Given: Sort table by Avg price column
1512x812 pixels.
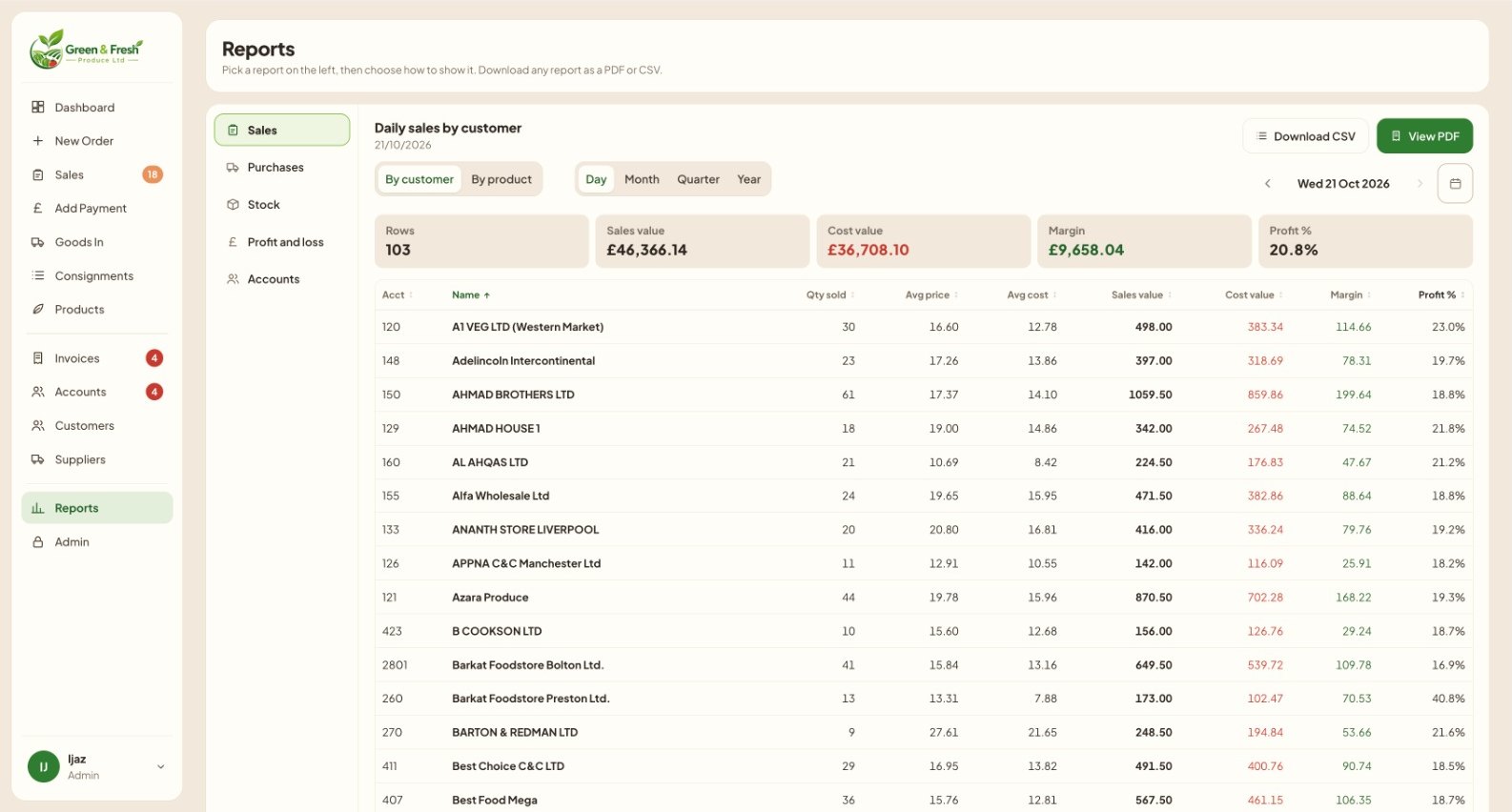Looking at the screenshot, I should 931,294.
